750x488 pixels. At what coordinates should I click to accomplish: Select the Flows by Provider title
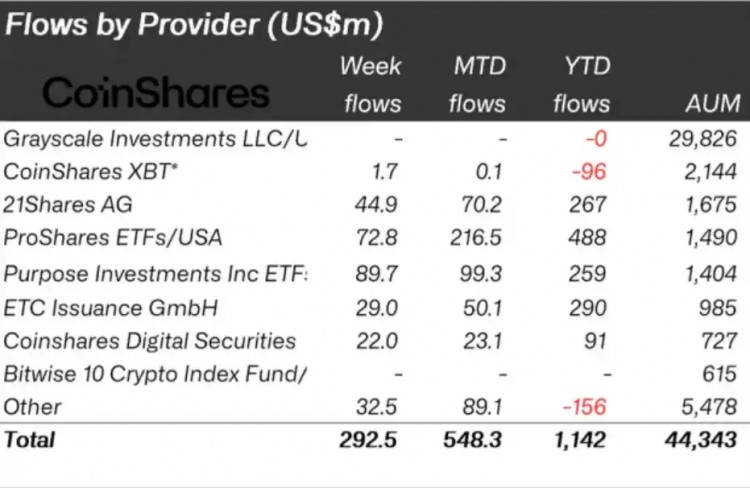pos(194,23)
